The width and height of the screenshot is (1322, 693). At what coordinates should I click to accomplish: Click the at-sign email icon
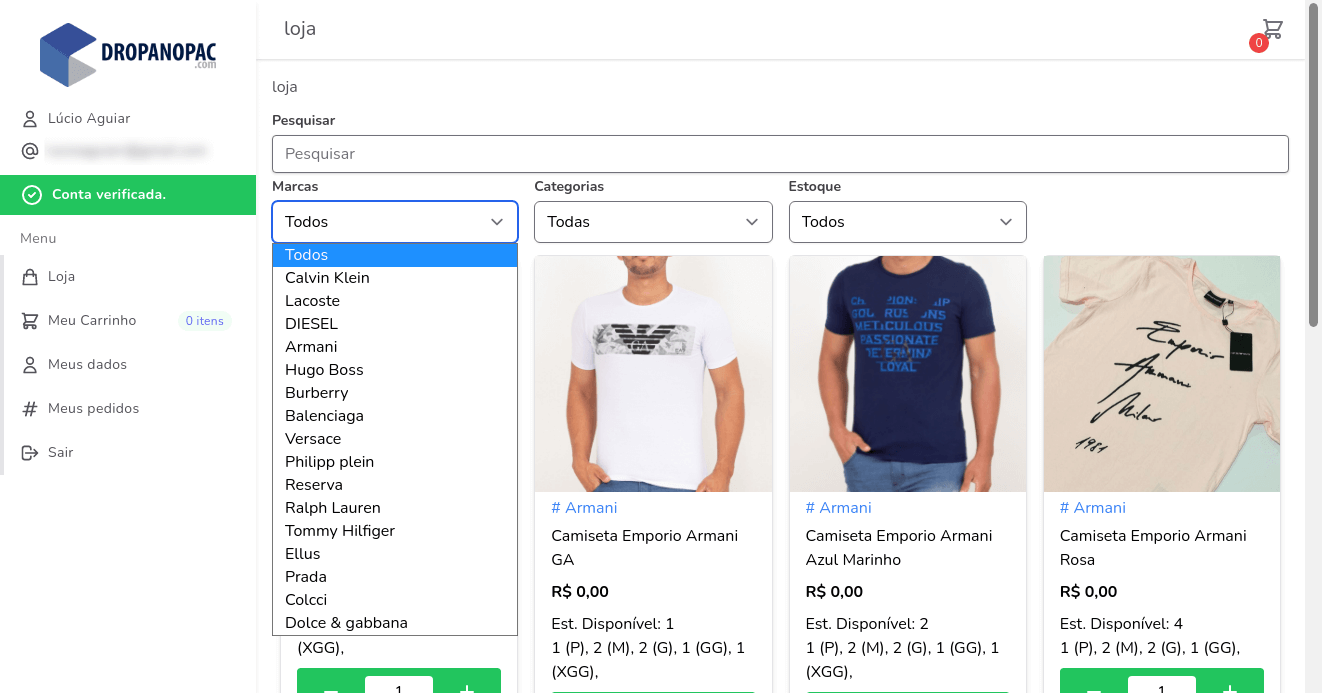click(x=30, y=151)
